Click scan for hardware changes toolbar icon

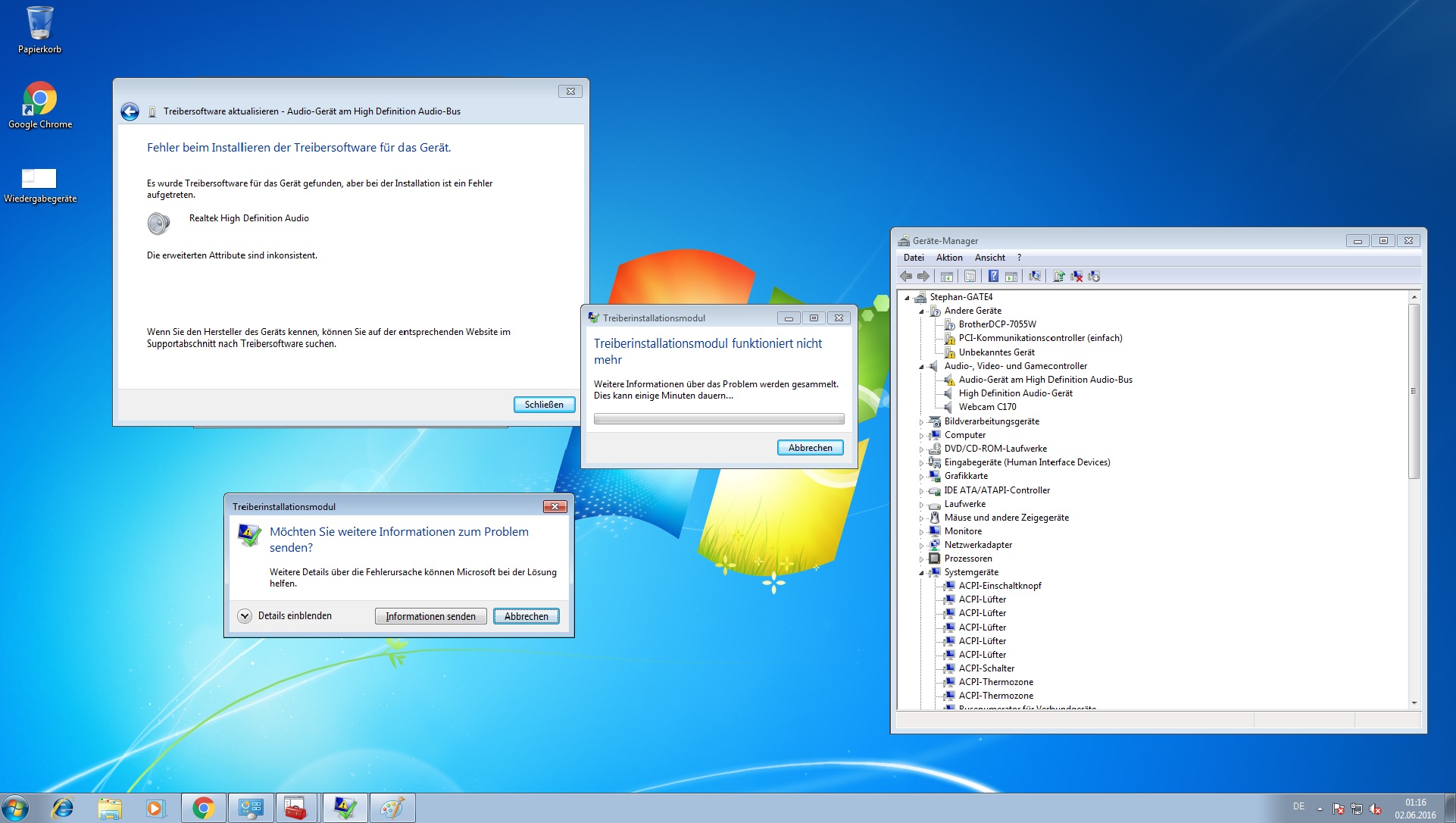(x=1035, y=277)
